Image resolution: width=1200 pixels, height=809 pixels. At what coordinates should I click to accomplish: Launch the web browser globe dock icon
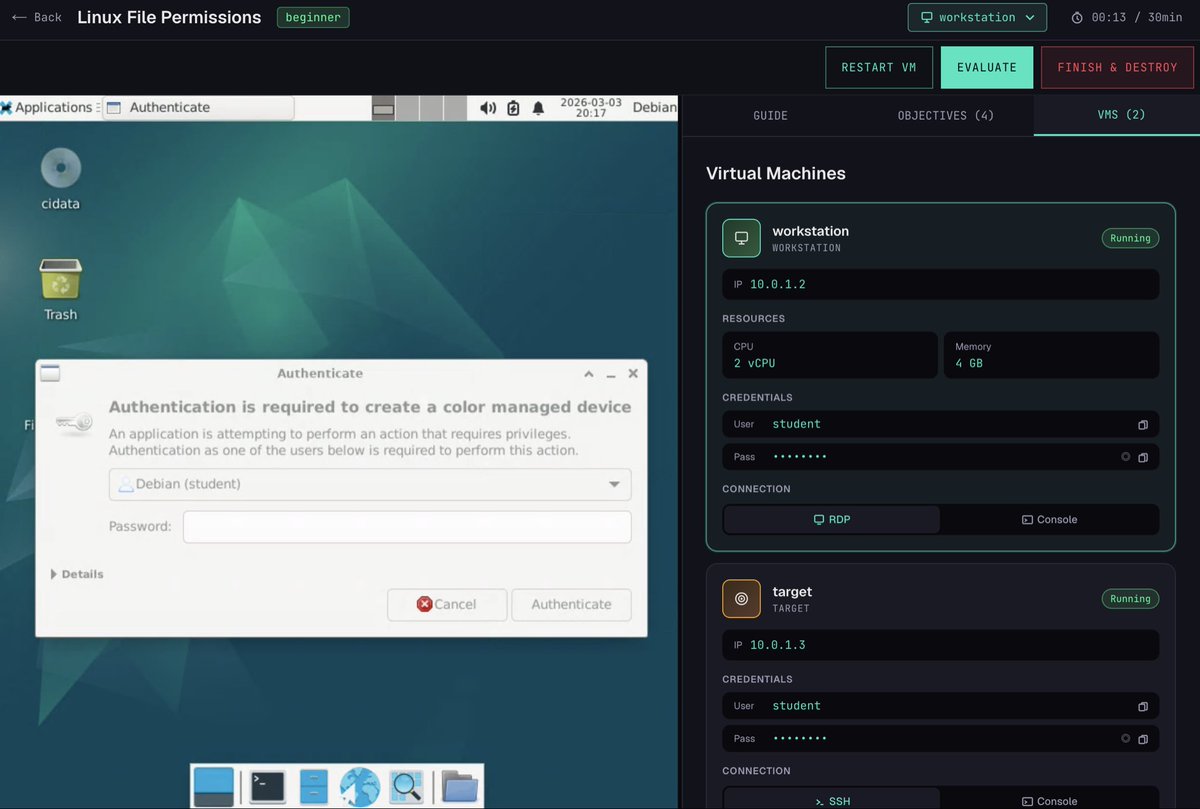[x=360, y=787]
